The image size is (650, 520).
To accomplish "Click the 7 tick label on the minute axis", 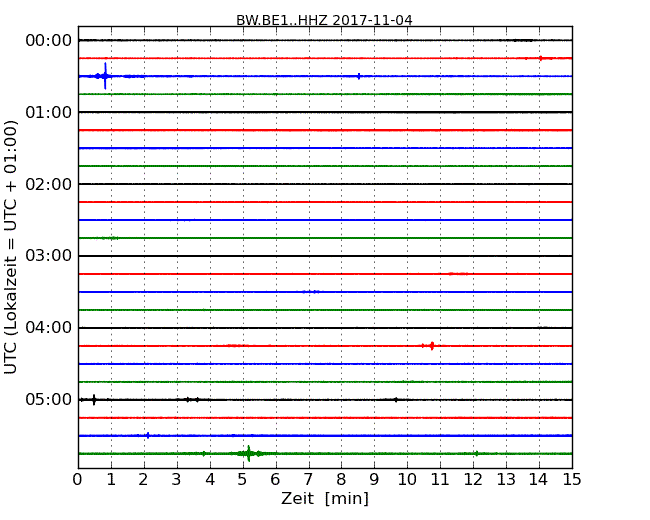I will click(308, 480).
